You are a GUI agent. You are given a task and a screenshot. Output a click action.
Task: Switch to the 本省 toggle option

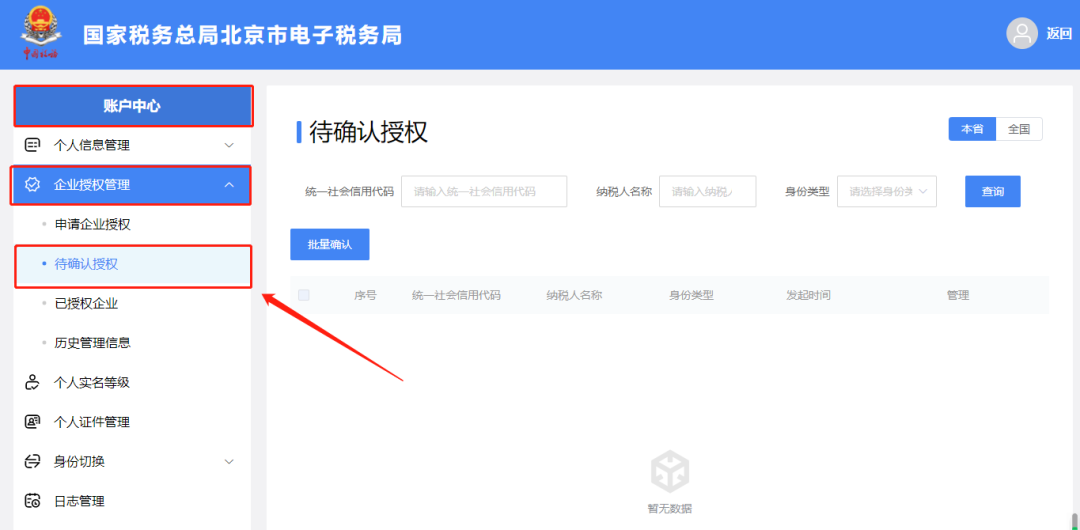coord(972,129)
